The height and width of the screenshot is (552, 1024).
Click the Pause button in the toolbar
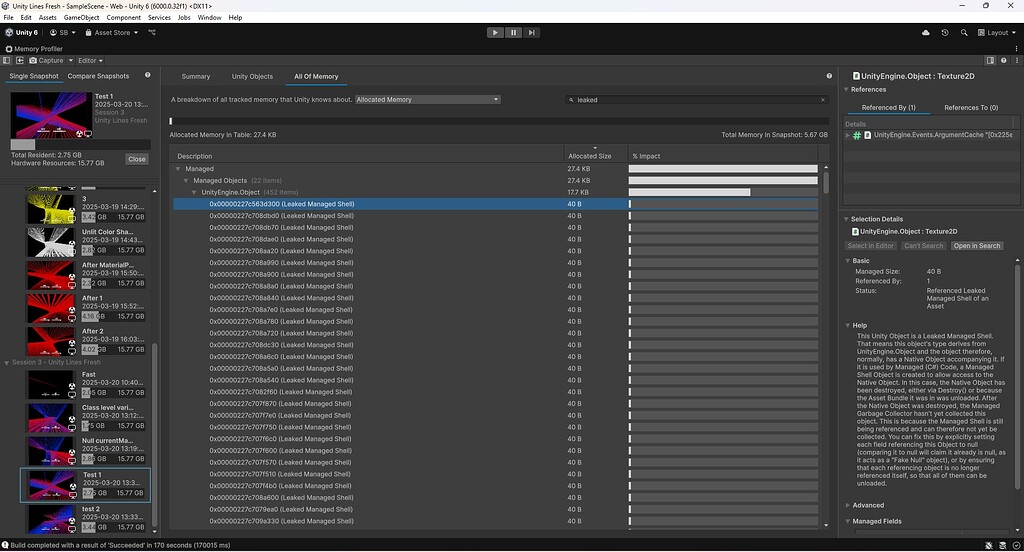[513, 33]
